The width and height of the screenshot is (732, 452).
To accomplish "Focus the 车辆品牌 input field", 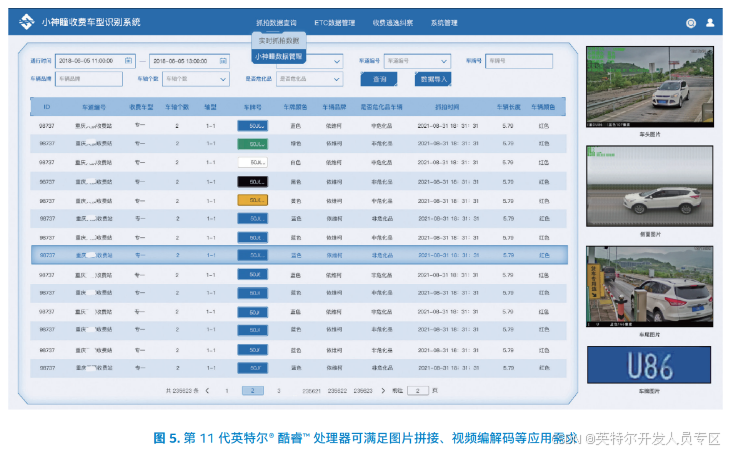I will (89, 79).
